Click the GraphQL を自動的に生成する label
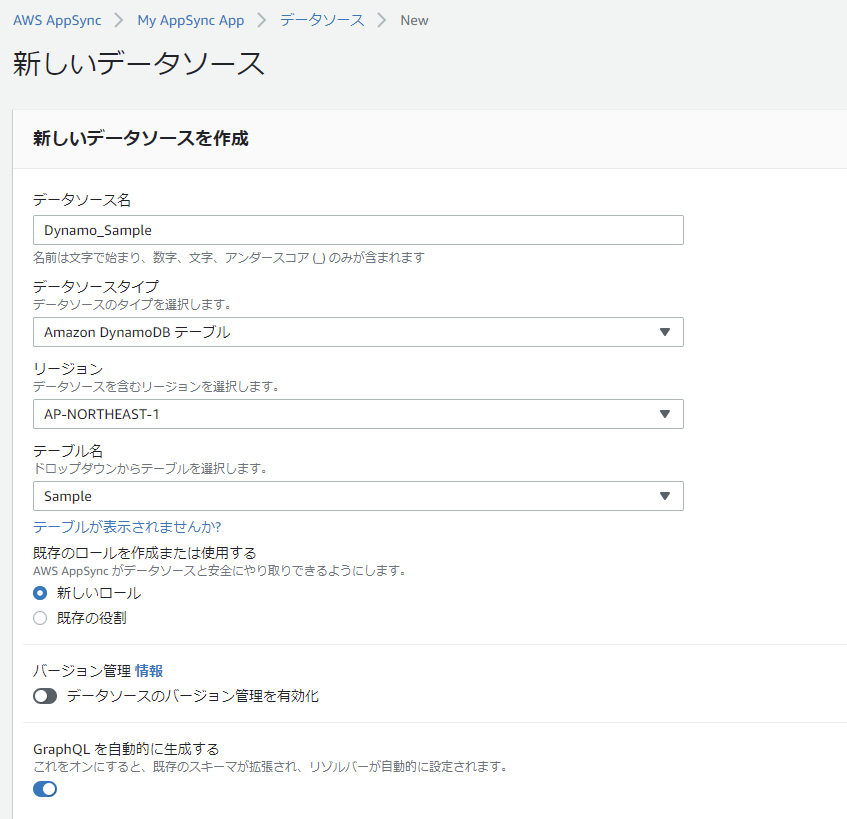Viewport: 847px width, 819px height. tap(126, 749)
